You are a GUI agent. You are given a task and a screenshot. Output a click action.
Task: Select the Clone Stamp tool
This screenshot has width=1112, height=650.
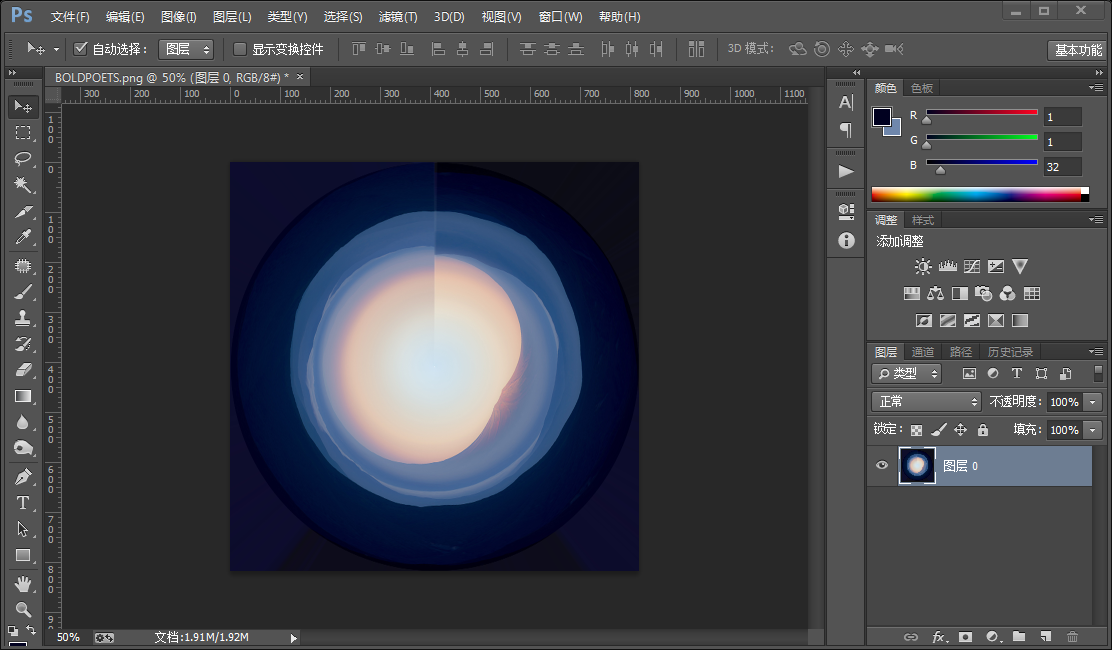[x=23, y=318]
